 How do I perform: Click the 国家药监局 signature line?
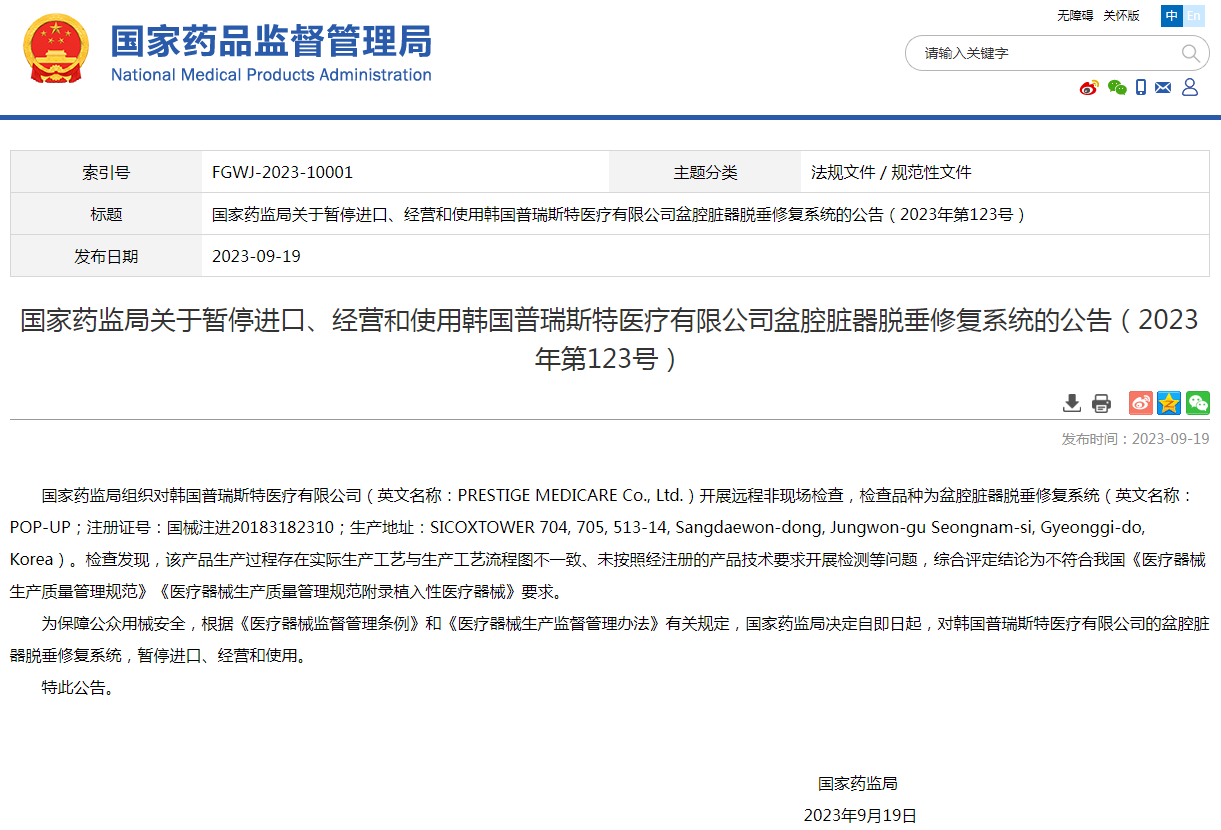coord(858,783)
